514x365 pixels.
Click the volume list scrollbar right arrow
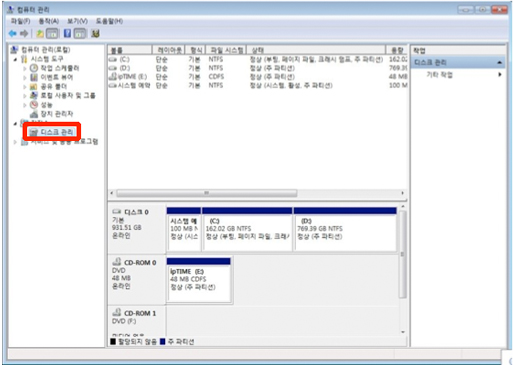tap(402, 193)
